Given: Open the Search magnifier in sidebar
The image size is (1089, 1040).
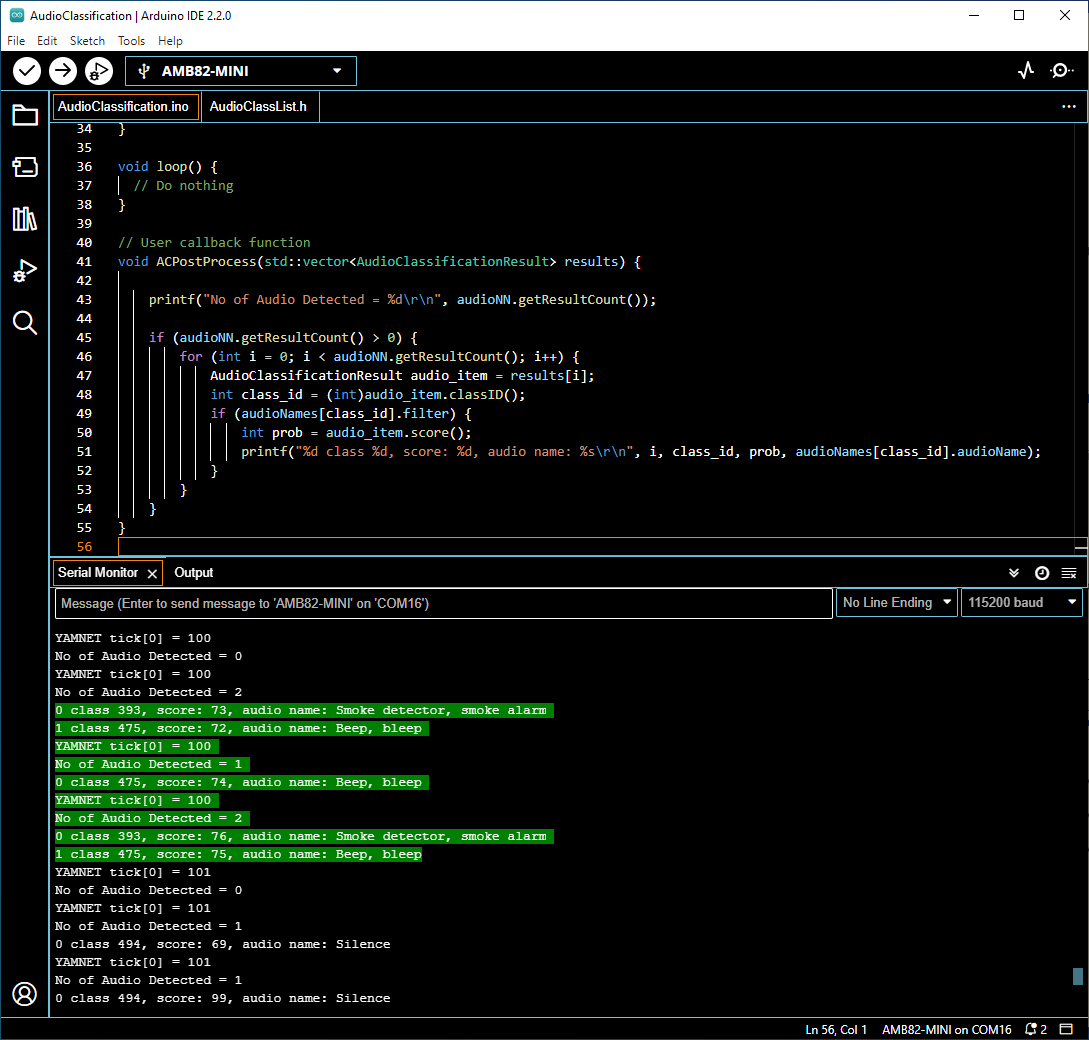Looking at the screenshot, I should (25, 322).
